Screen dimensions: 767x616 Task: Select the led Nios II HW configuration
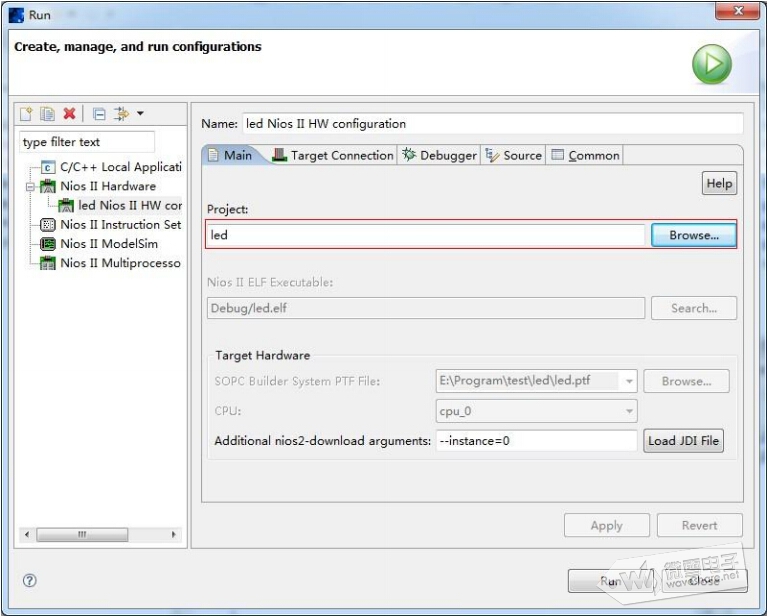pos(129,205)
